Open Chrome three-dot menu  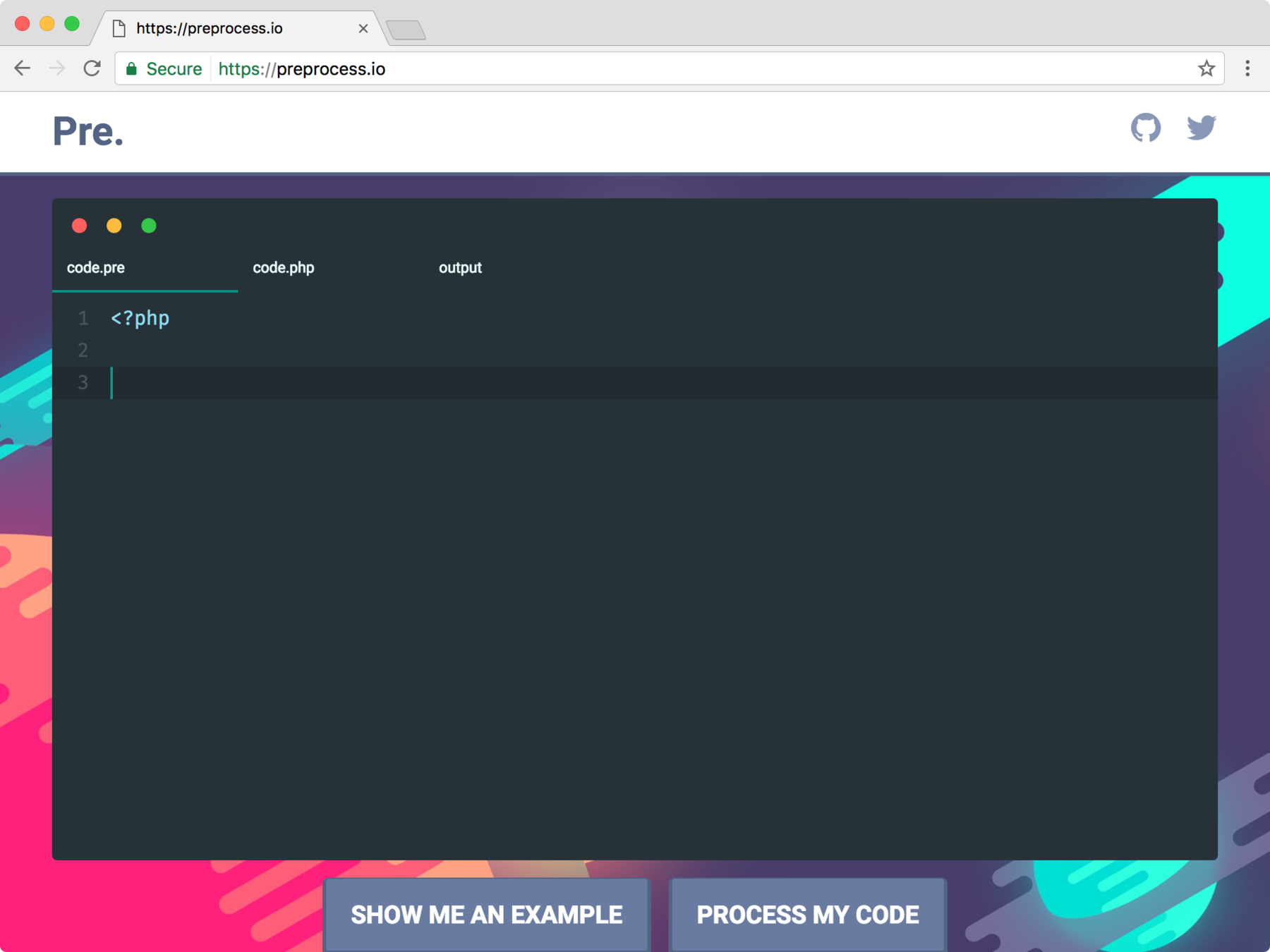pyautogui.click(x=1247, y=68)
